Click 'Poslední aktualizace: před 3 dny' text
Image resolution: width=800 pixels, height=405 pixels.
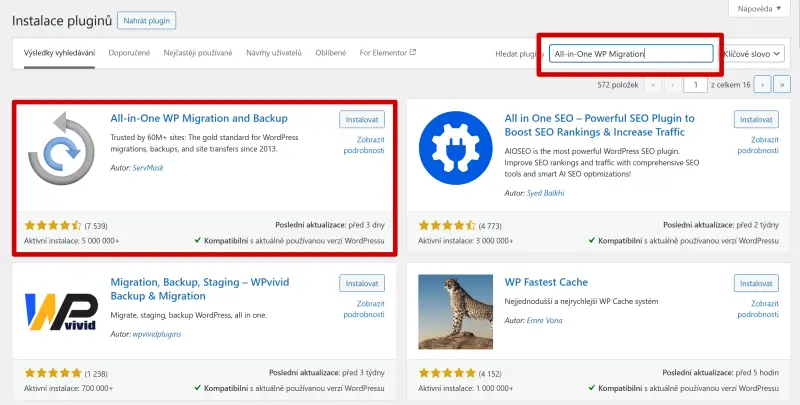coord(330,225)
